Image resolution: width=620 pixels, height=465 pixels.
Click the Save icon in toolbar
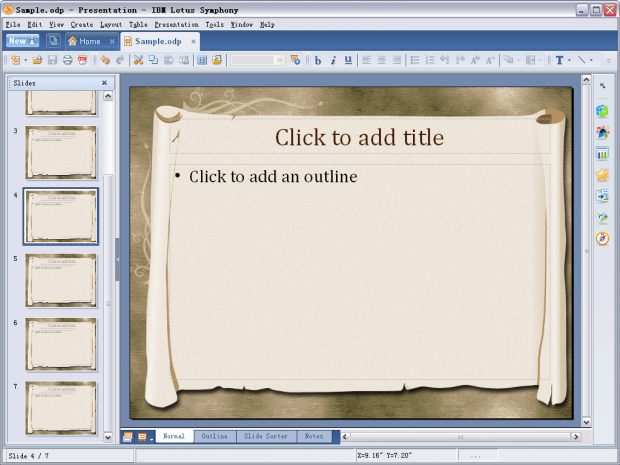[x=52, y=60]
